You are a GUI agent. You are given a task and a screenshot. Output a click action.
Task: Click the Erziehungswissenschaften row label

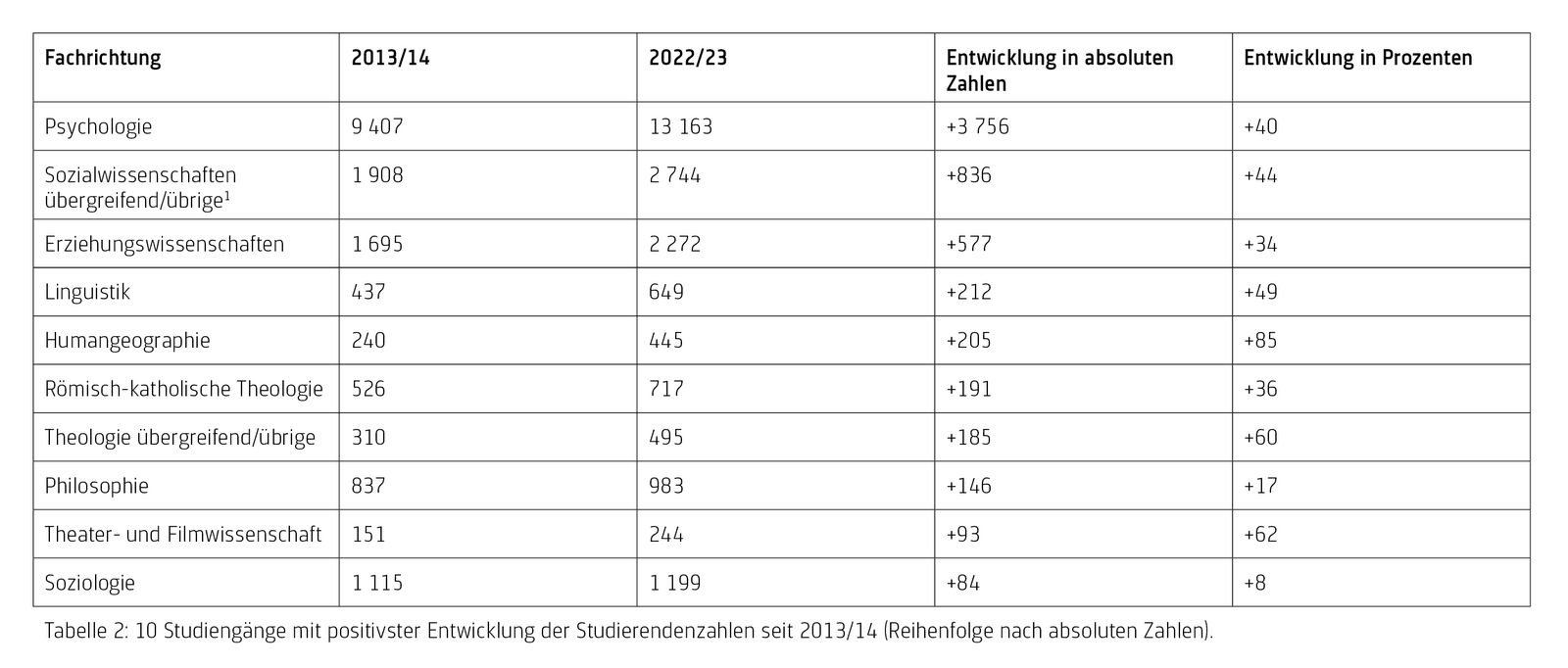click(164, 244)
